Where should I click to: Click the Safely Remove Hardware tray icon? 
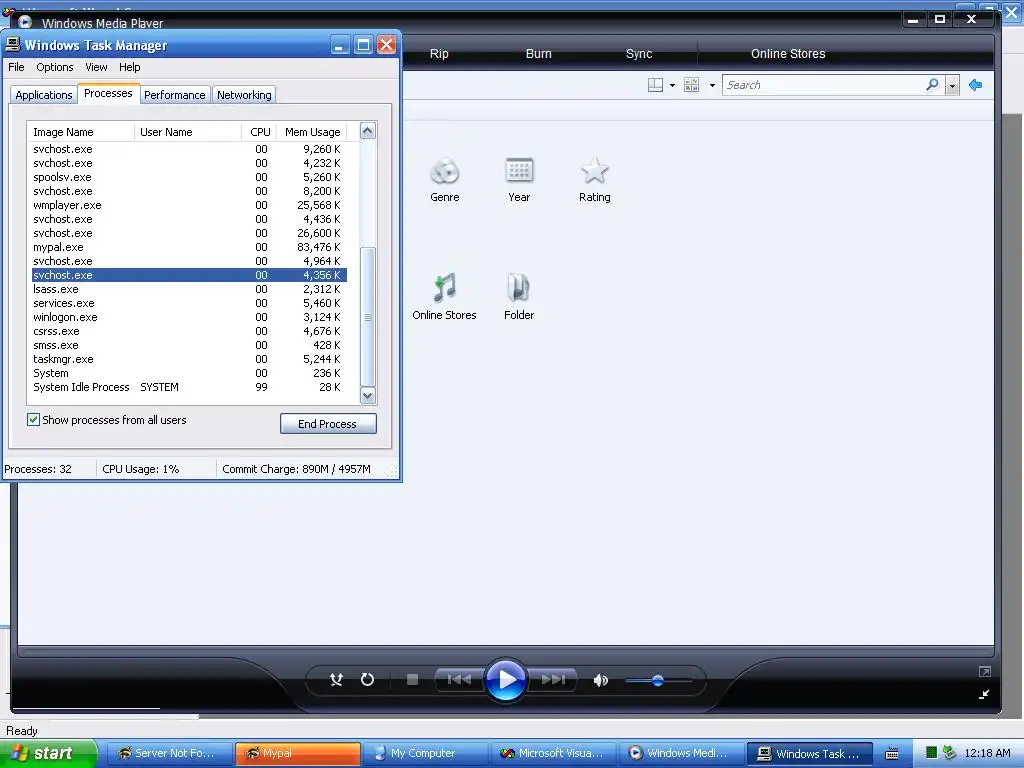coord(949,753)
